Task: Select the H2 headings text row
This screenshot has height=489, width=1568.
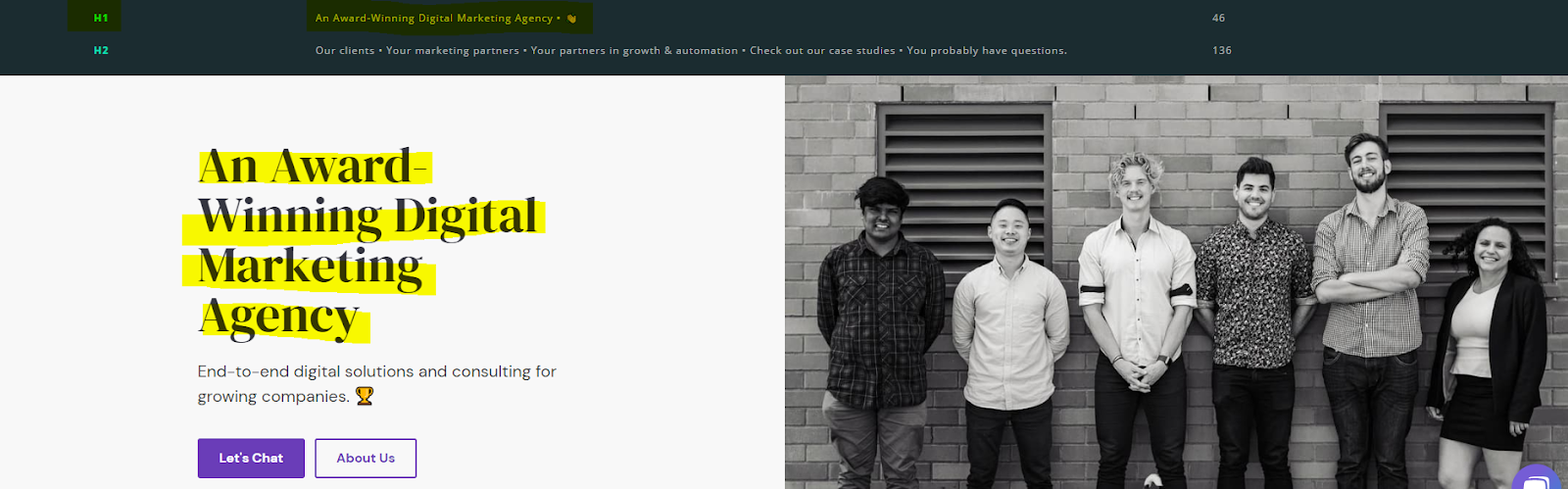Action: click(x=691, y=50)
